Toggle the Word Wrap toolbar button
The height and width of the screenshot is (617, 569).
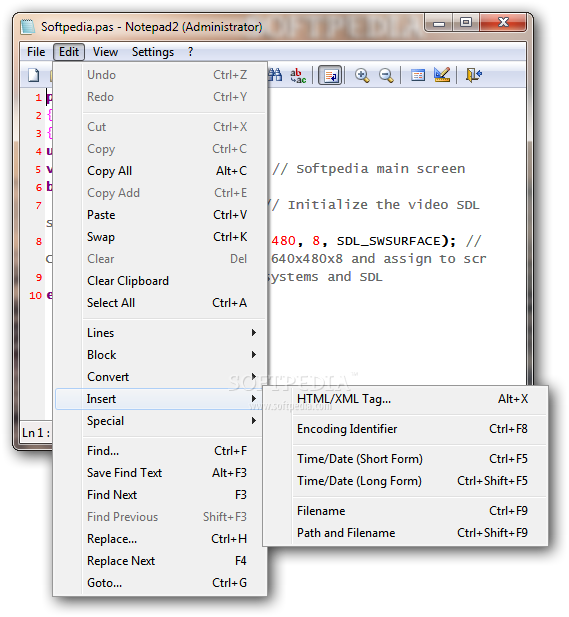pyautogui.click(x=330, y=75)
